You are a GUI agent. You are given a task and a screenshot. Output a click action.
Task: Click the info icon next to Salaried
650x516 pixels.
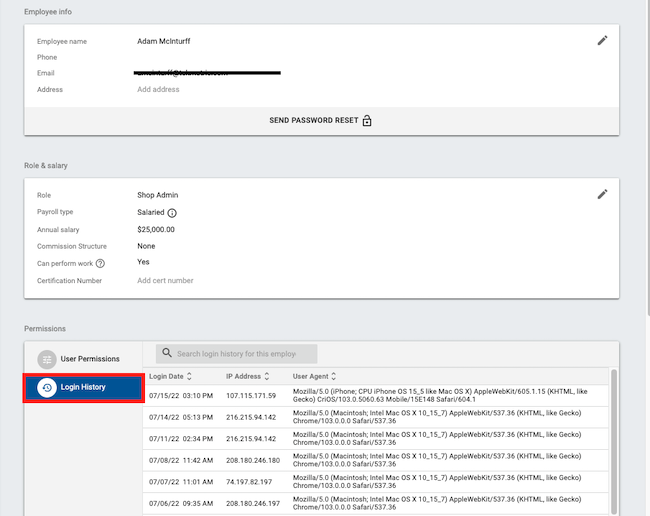point(172,213)
